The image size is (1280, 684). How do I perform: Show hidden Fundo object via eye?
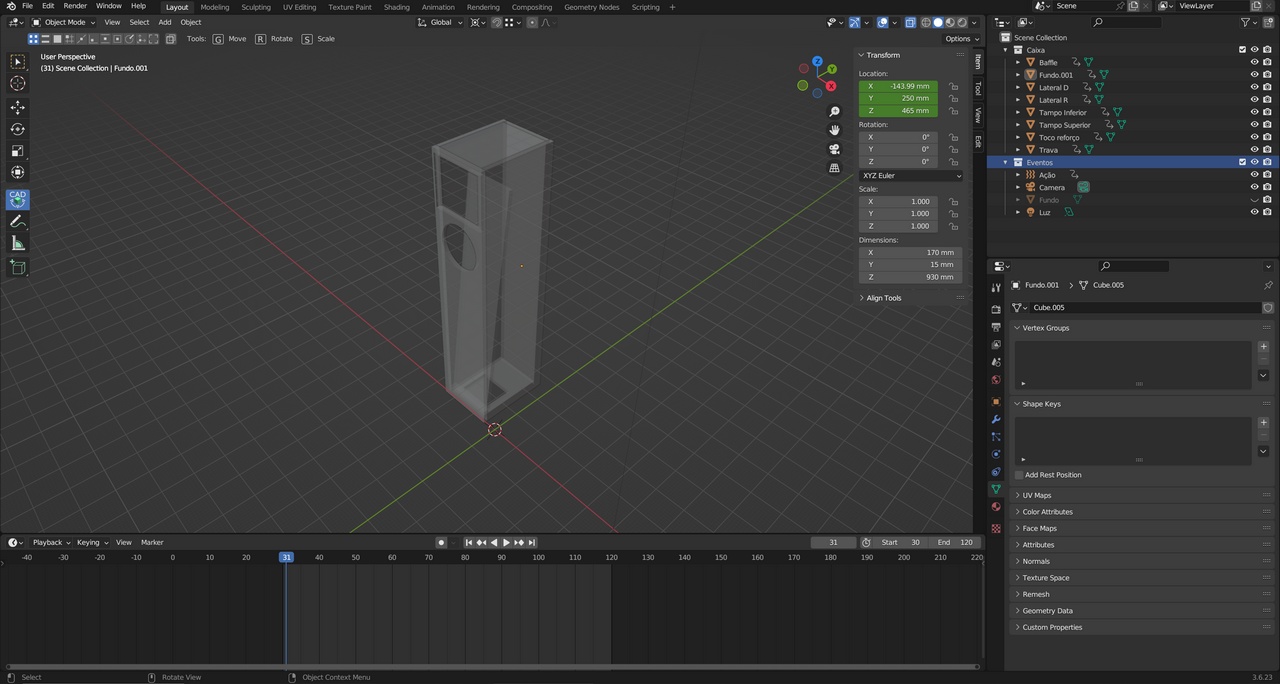[x=1254, y=200]
